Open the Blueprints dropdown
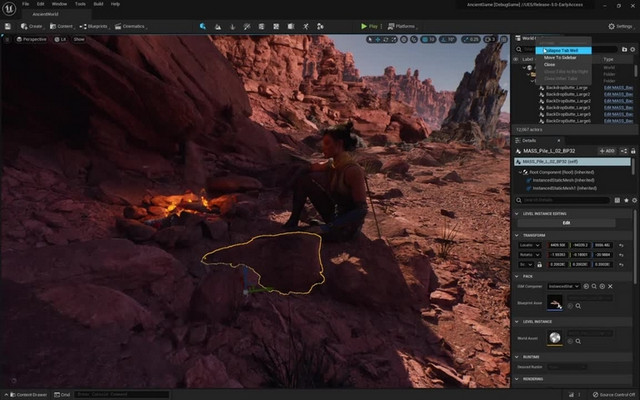Viewport: 640px width, 400px height. [x=94, y=26]
